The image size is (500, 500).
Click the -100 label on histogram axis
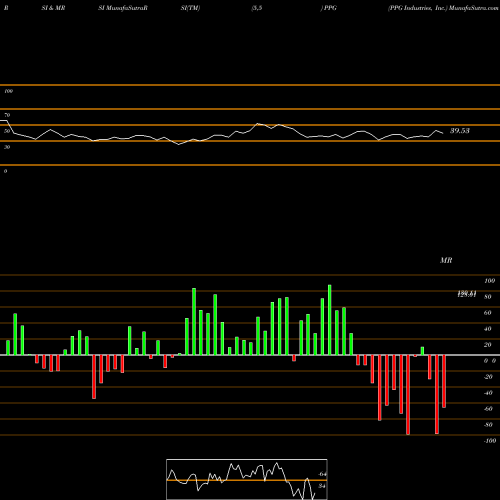click(x=490, y=441)
